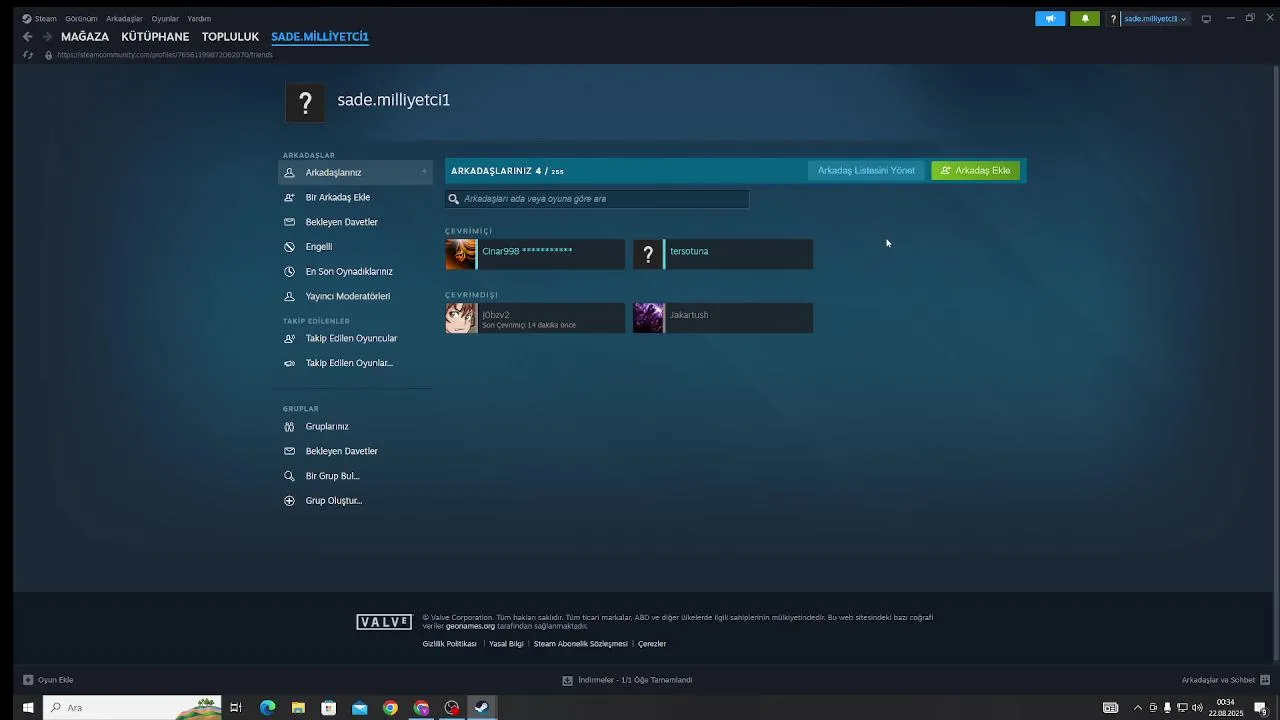Viewport: 1280px width, 720px height.
Task: Open friend j0bzv2 entry
Action: [x=535, y=318]
